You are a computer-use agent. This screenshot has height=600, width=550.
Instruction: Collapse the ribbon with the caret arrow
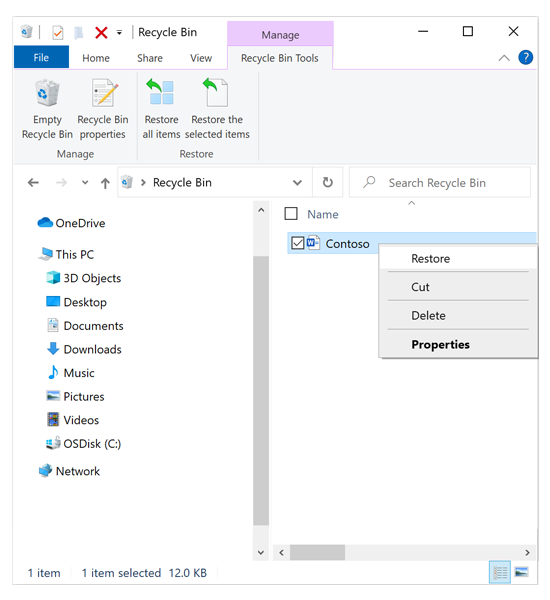click(x=504, y=58)
